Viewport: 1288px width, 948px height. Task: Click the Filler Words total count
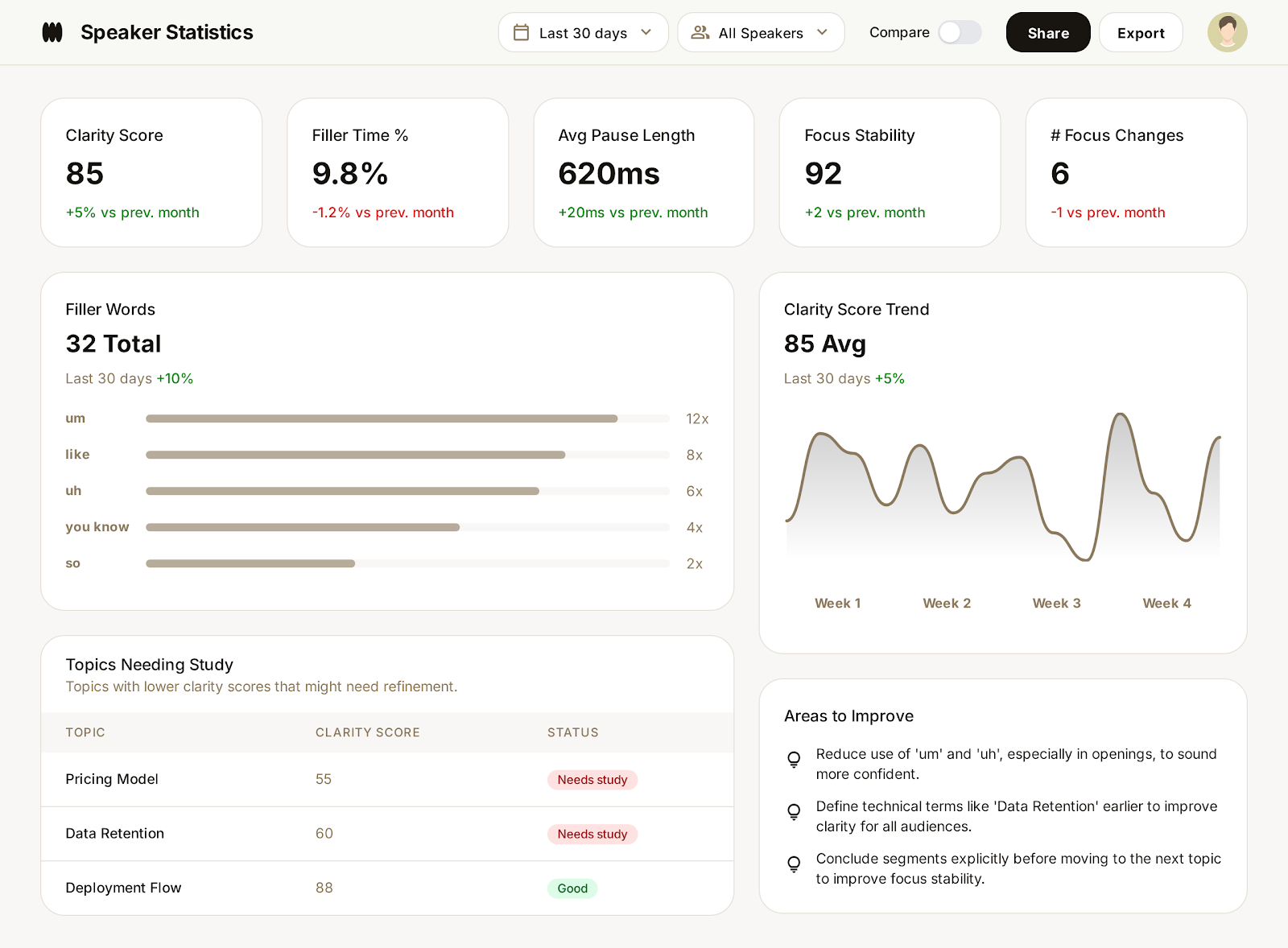(x=113, y=344)
